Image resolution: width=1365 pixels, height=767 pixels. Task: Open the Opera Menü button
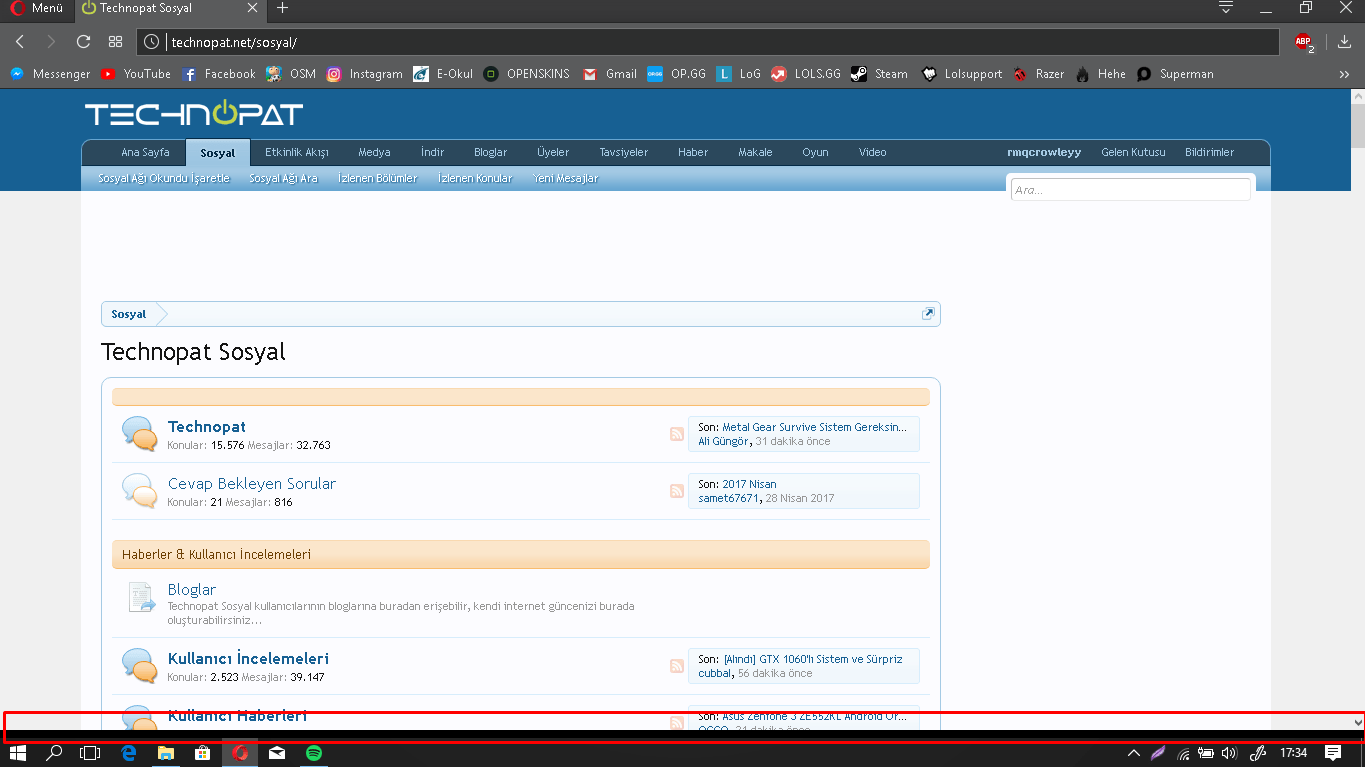tap(36, 8)
